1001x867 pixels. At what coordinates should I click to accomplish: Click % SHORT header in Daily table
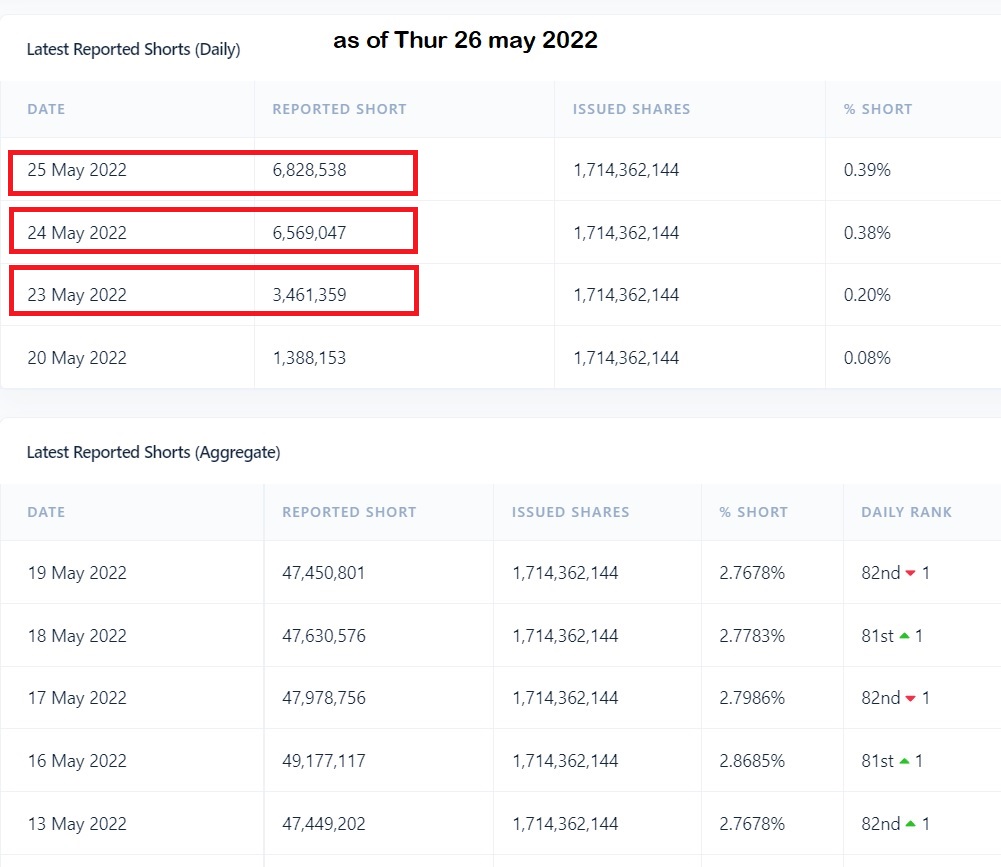tap(878, 109)
